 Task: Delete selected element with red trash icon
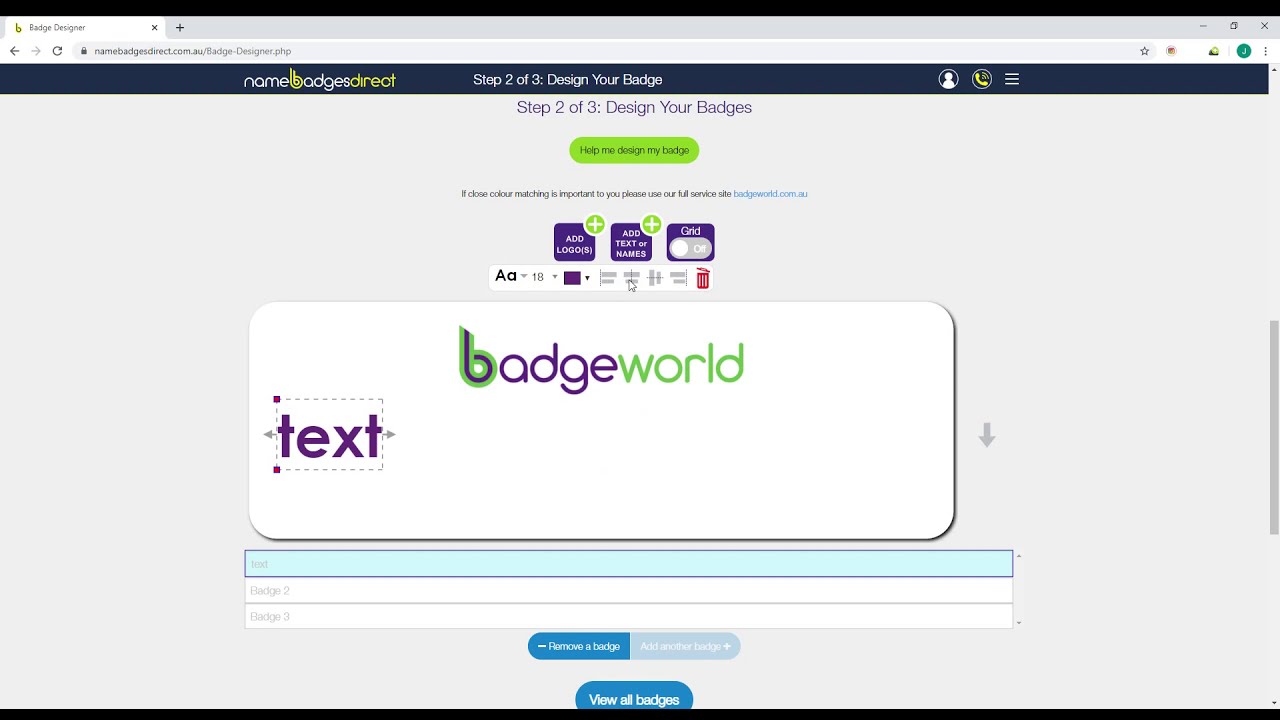pyautogui.click(x=703, y=279)
